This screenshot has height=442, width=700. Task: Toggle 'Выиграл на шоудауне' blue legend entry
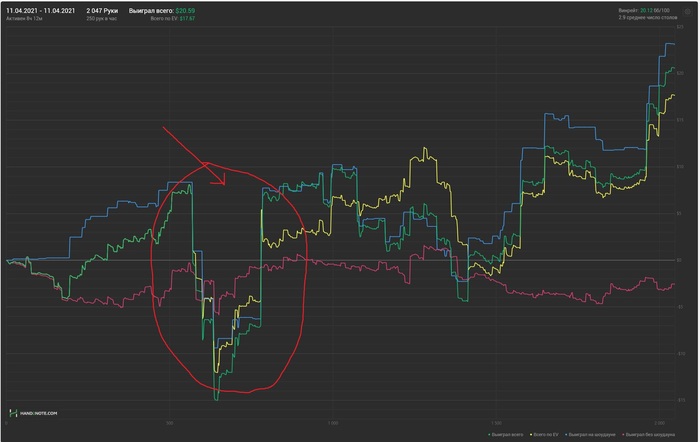coord(590,434)
